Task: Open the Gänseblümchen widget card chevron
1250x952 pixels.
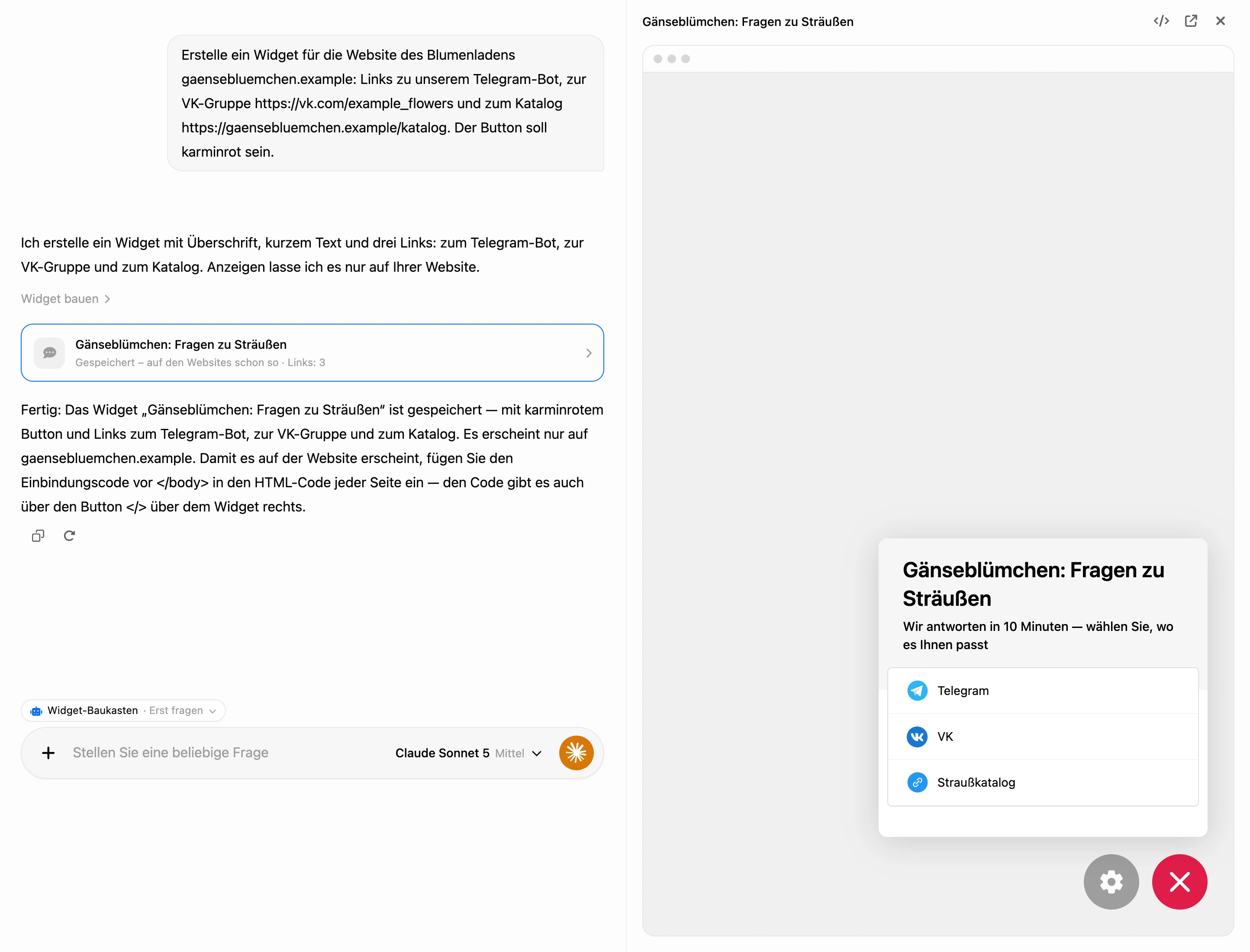Action: [589, 353]
